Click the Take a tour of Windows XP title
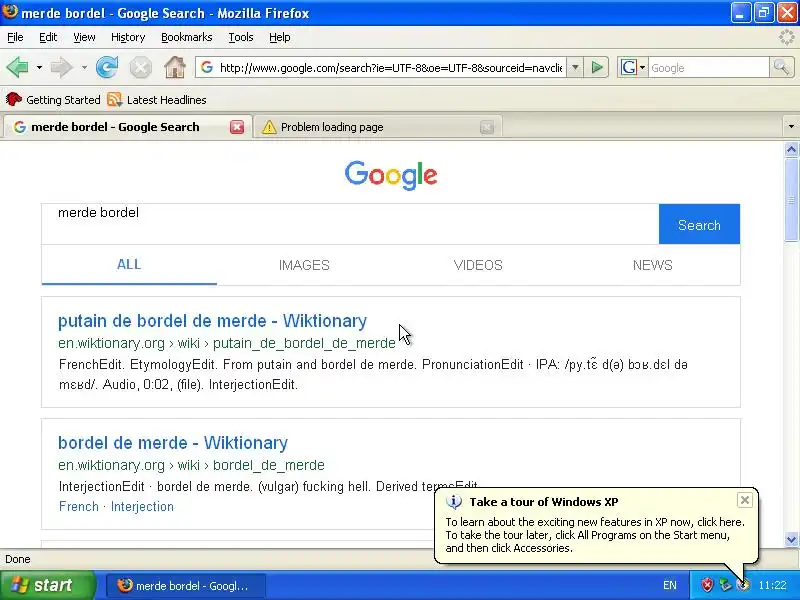Screen dimensions: 800x600 click(544, 502)
